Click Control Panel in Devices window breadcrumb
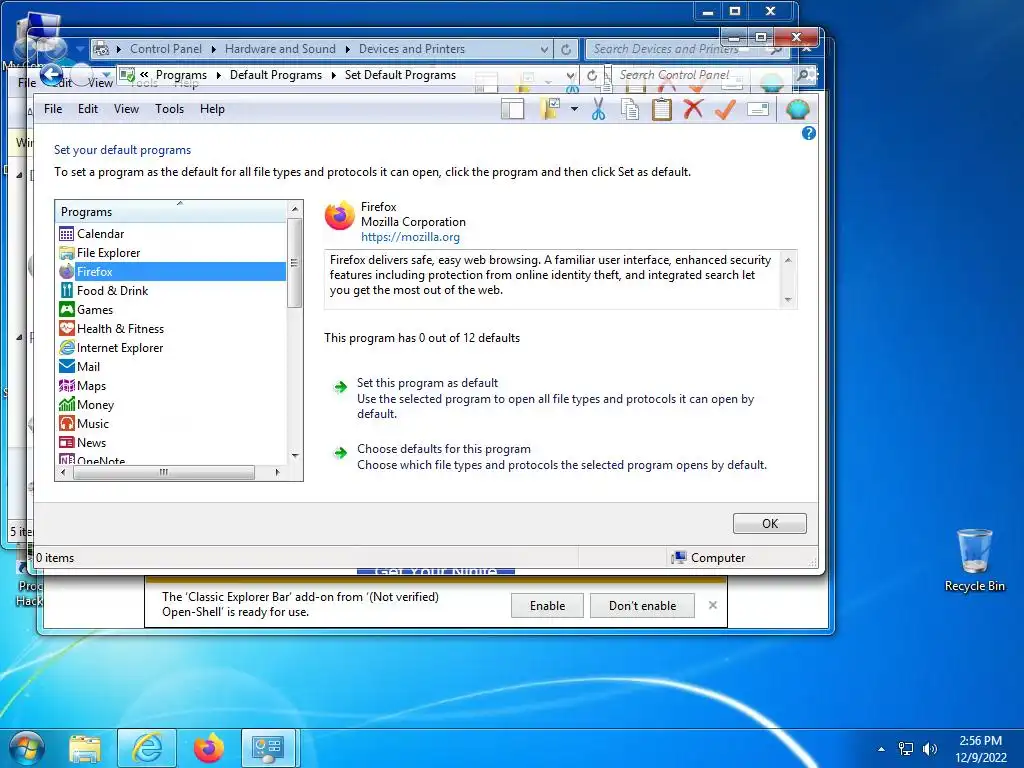This screenshot has width=1024, height=768. 166,49
